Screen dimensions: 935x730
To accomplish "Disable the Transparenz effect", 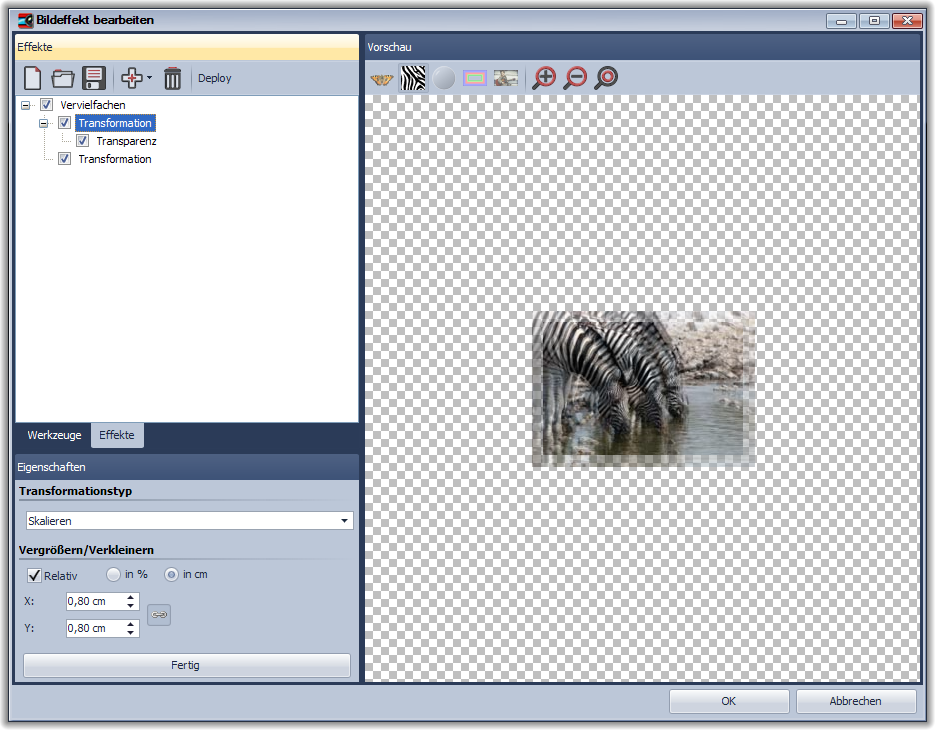I will click(x=82, y=141).
